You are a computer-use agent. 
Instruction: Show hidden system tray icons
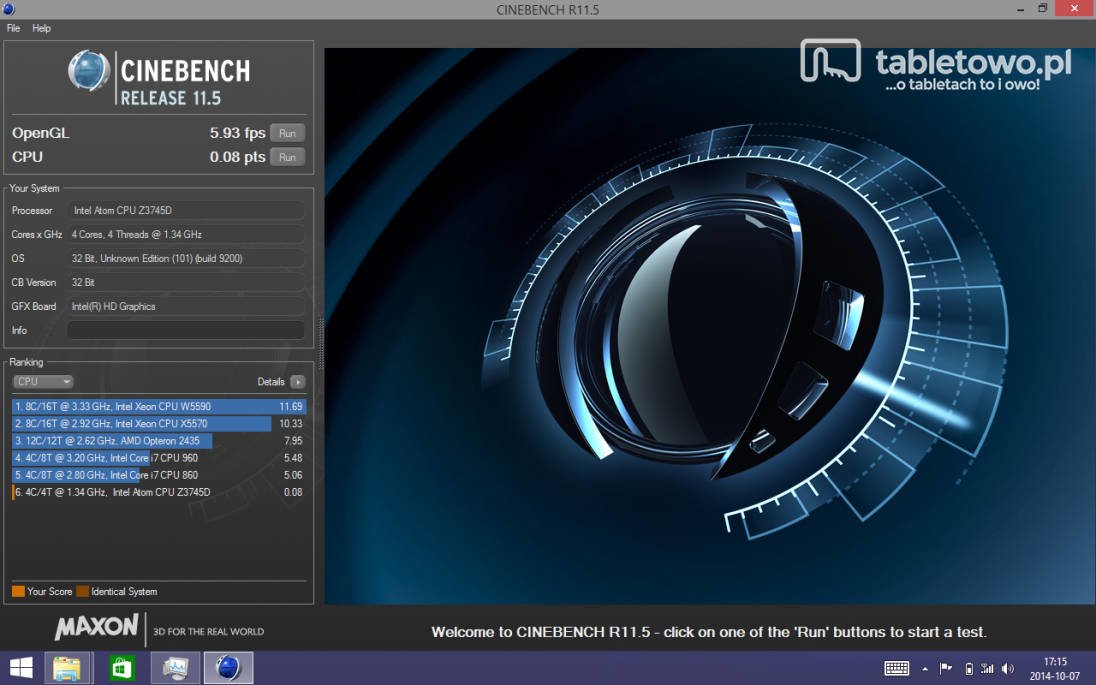coord(925,670)
